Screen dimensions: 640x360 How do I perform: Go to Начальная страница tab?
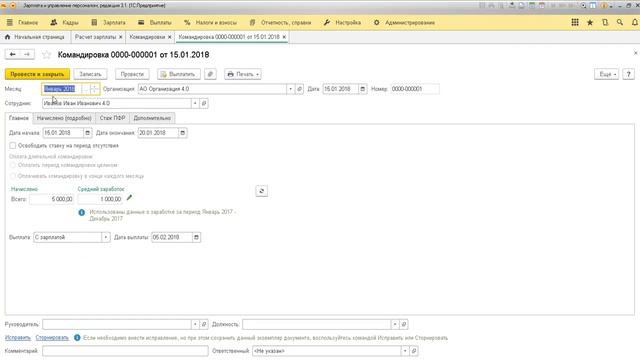pos(35,37)
